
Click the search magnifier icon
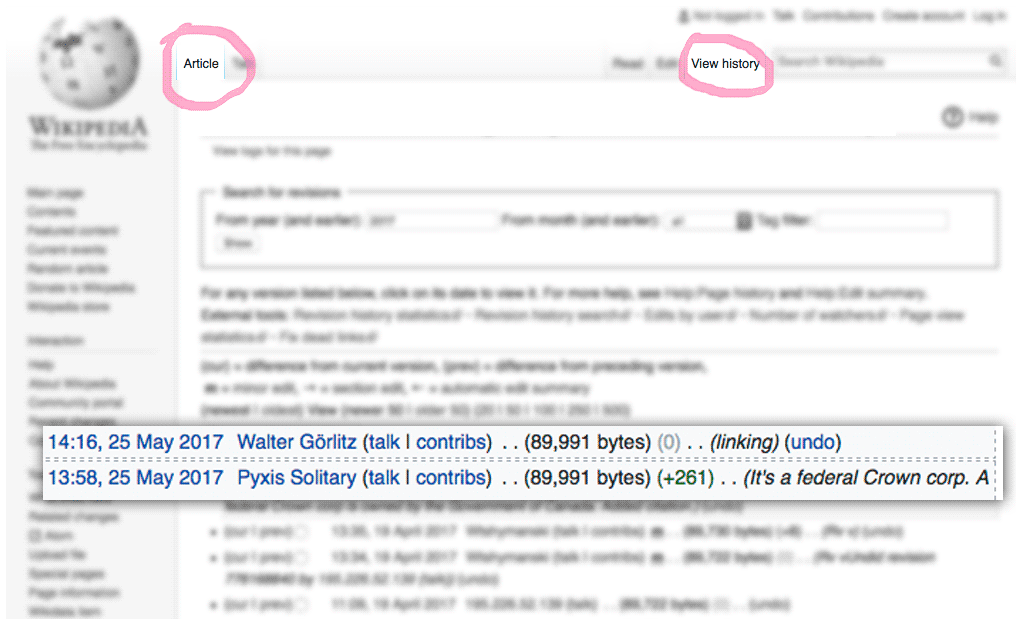(996, 62)
